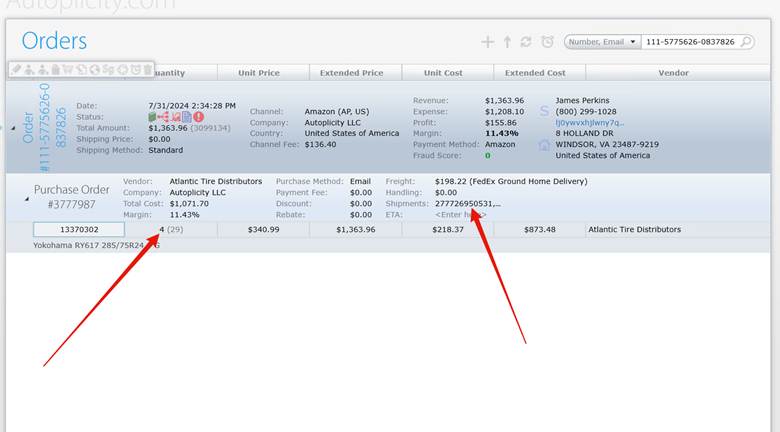Click the unit price value $340.99
Viewport: 780px width, 432px height.
tap(263, 229)
